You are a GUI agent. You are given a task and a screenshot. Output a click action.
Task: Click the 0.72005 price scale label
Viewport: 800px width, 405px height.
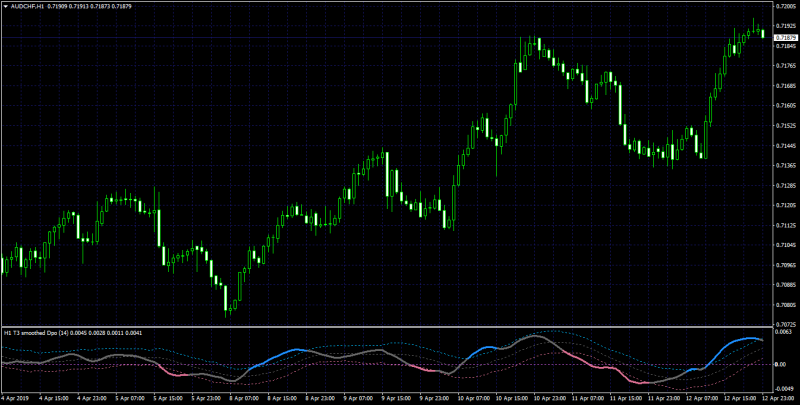click(786, 6)
